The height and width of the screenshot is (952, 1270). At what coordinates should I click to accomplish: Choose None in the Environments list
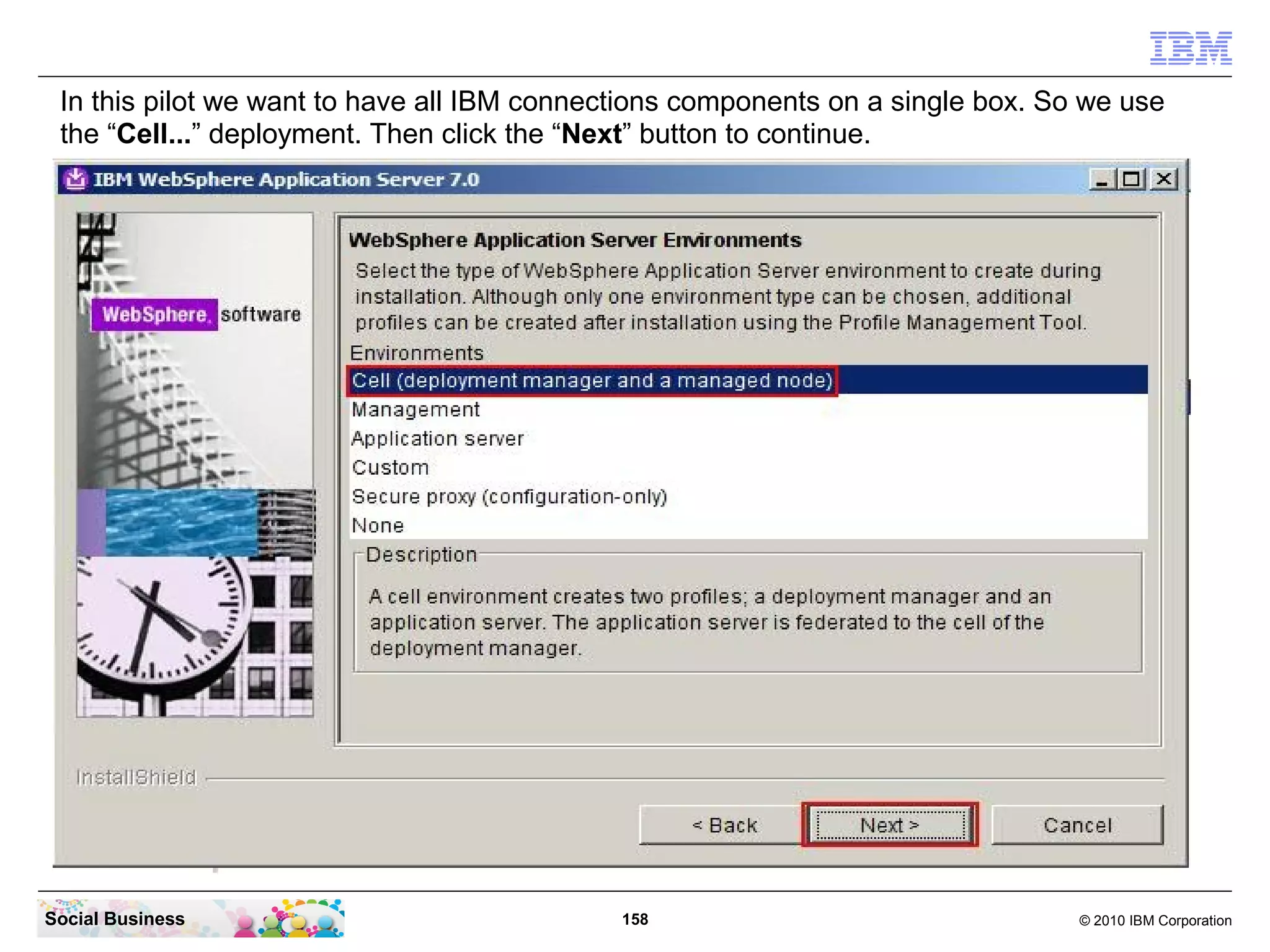(x=747, y=526)
